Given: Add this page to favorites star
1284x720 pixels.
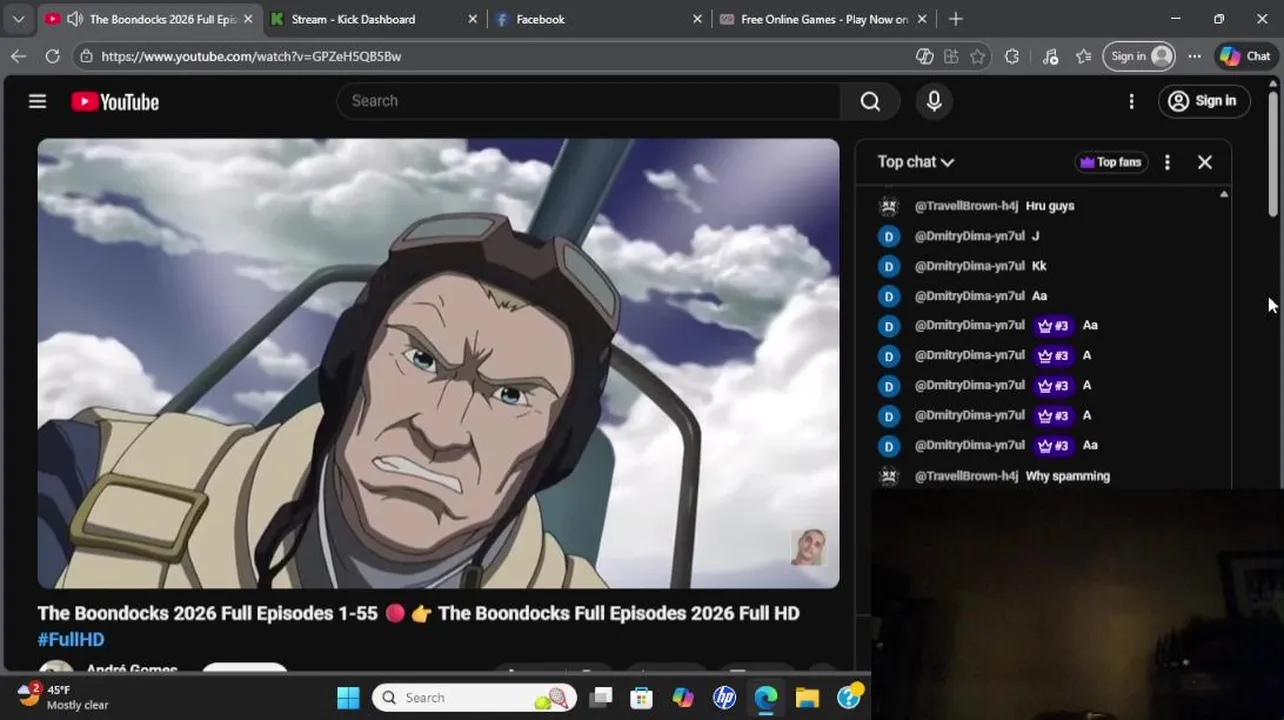Looking at the screenshot, I should (978, 56).
